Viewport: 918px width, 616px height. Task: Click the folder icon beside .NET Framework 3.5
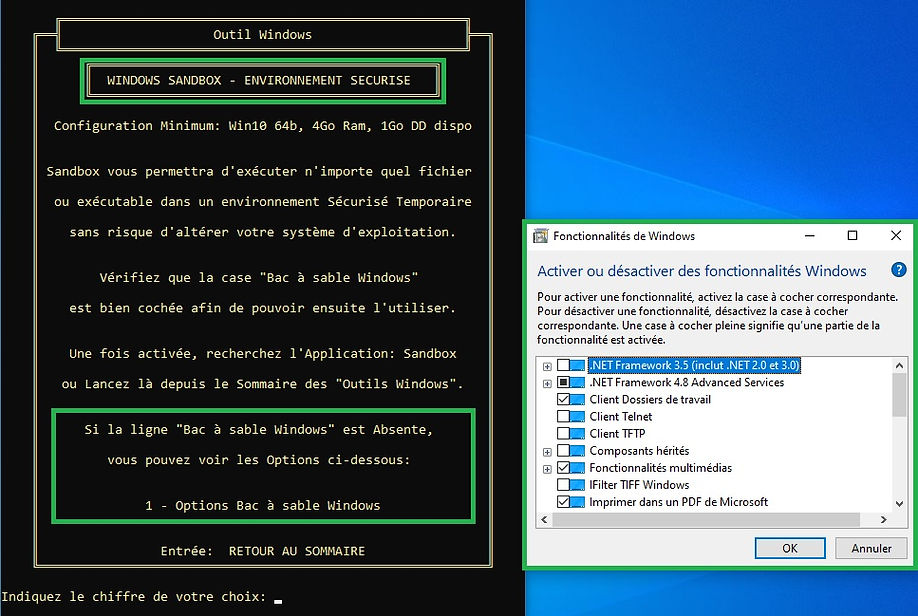tap(577, 365)
